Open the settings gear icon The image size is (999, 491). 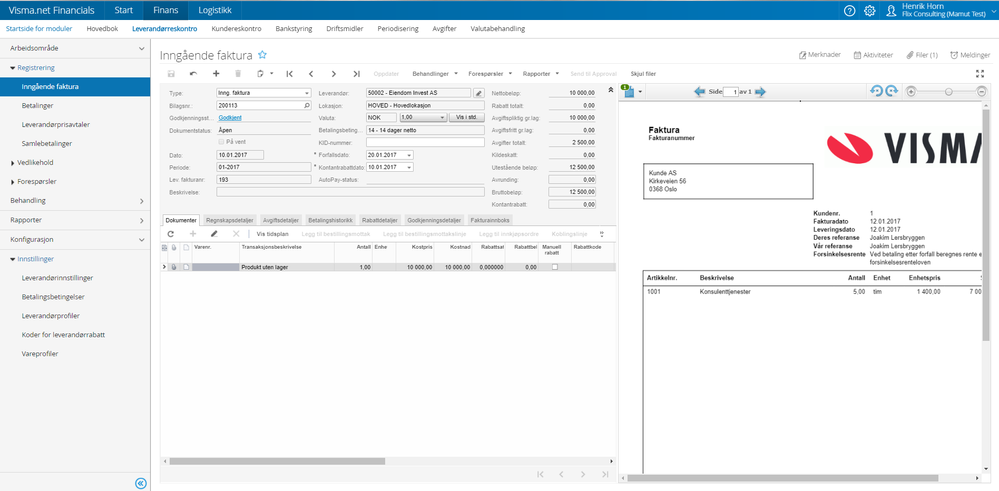(870, 11)
